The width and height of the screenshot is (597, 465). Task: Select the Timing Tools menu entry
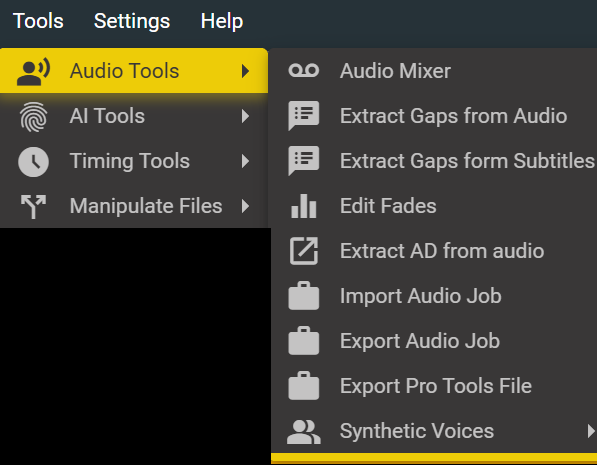click(134, 161)
